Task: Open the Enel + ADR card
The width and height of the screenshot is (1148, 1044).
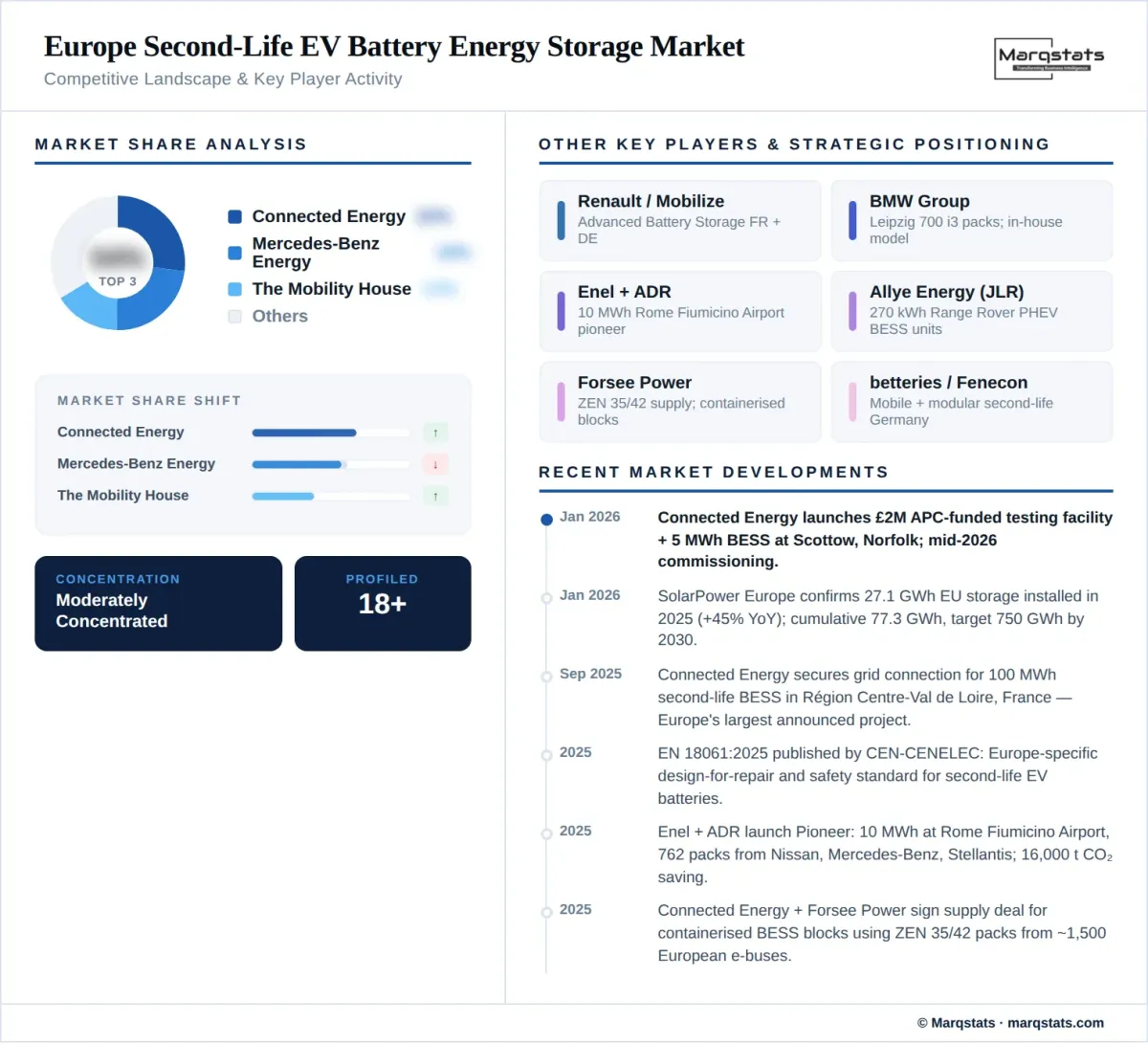Action: point(680,311)
